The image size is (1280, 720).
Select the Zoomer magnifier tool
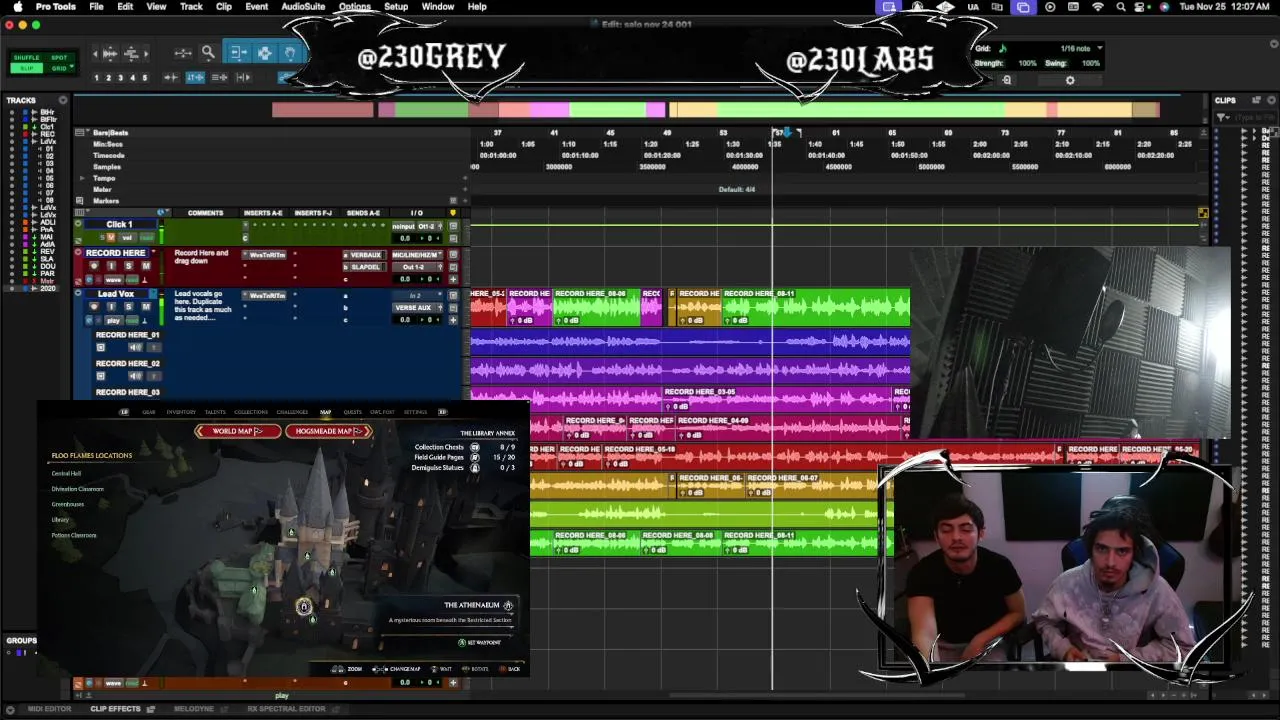click(x=208, y=53)
